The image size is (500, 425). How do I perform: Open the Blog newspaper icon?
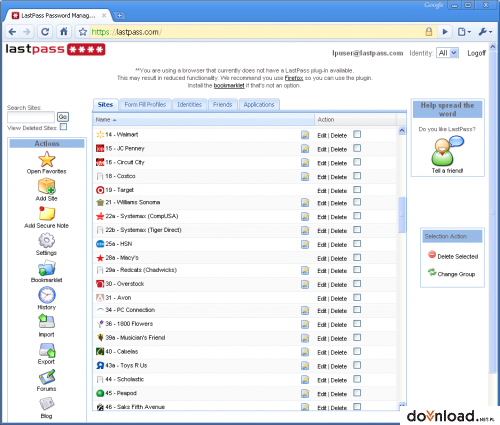[x=47, y=403]
